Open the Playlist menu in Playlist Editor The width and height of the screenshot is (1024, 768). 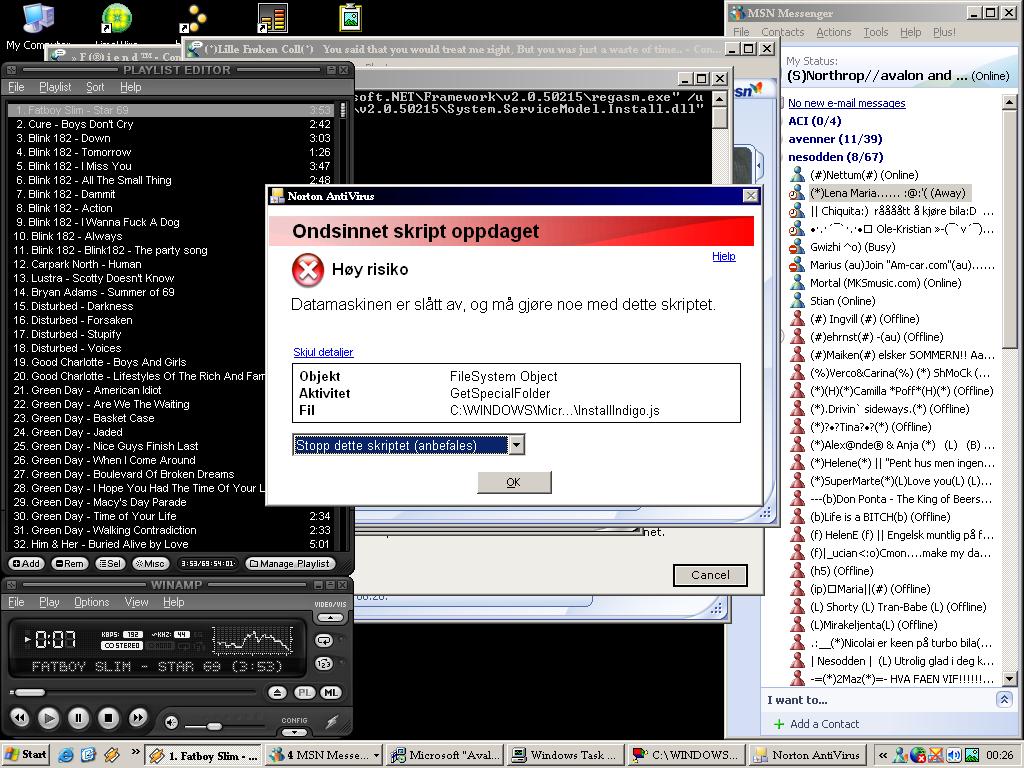tap(55, 87)
